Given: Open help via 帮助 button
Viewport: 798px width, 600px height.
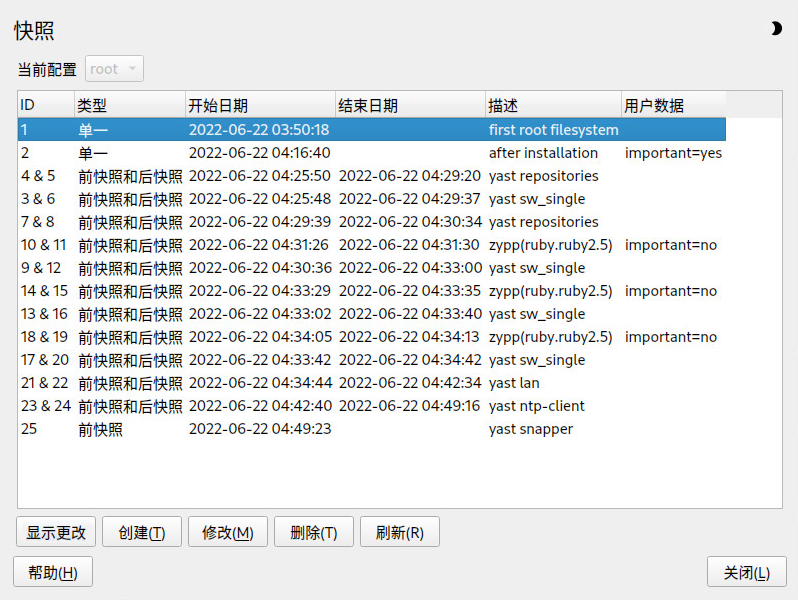Looking at the screenshot, I should click(52, 572).
